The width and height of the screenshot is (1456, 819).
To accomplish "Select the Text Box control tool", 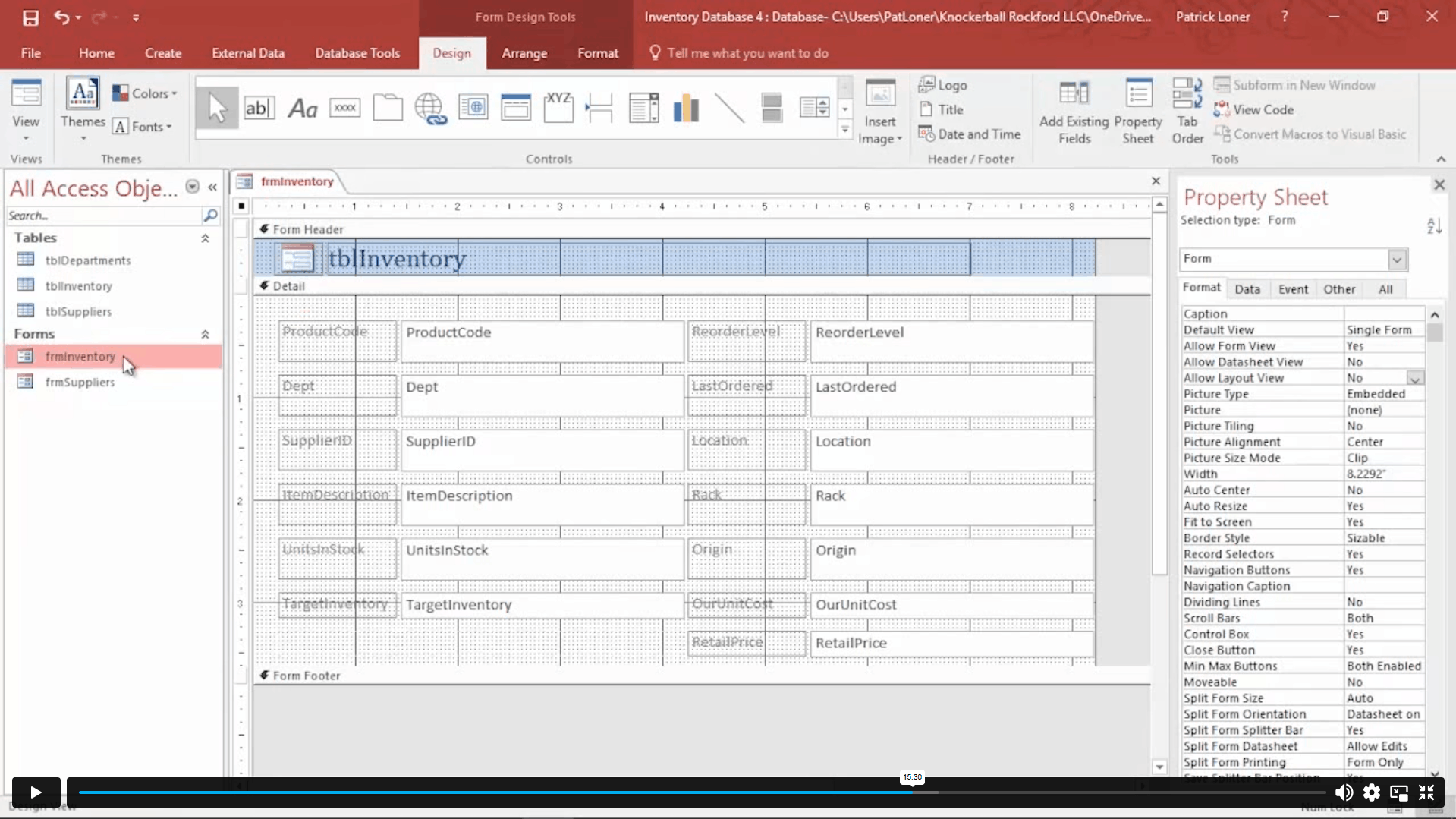I will point(259,108).
